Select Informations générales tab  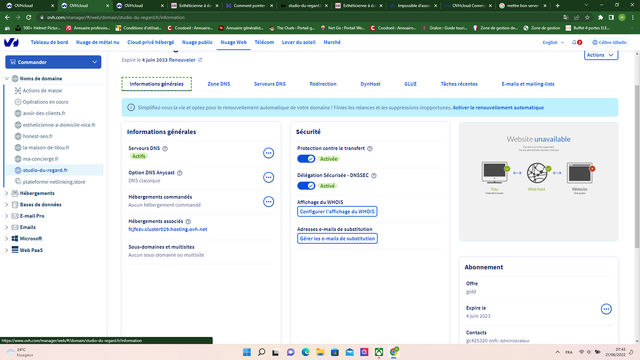coord(156,84)
